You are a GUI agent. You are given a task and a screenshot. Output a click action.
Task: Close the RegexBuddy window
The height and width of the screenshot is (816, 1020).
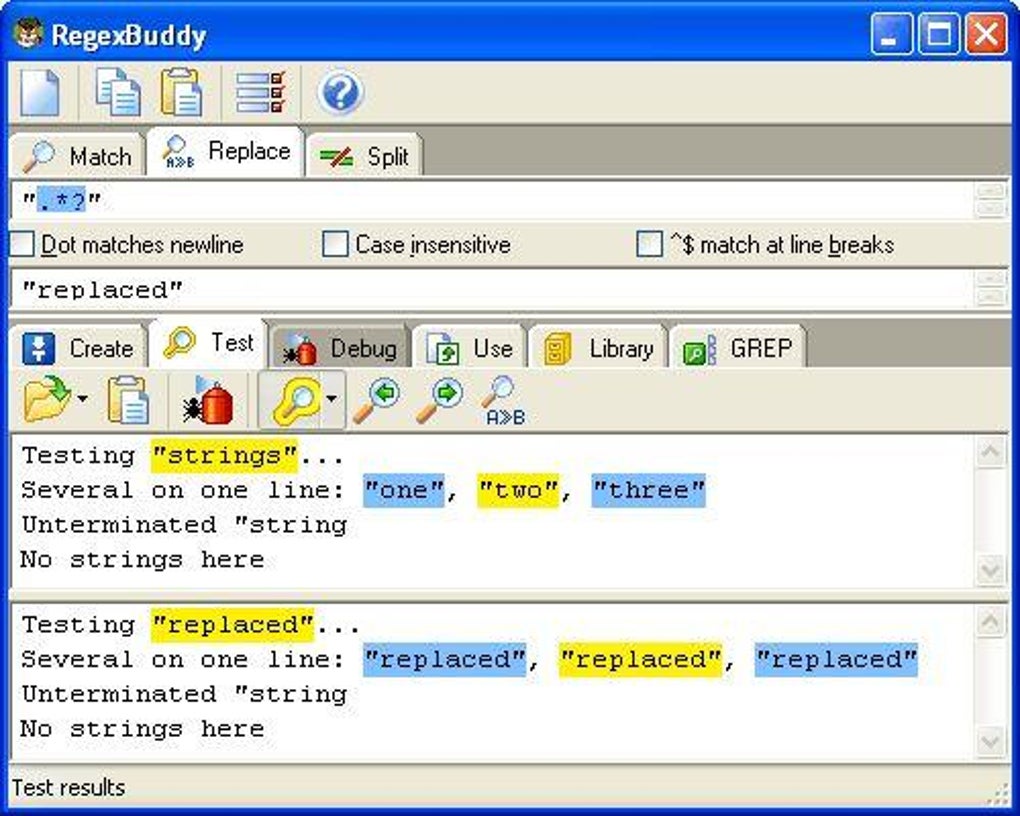coord(986,34)
